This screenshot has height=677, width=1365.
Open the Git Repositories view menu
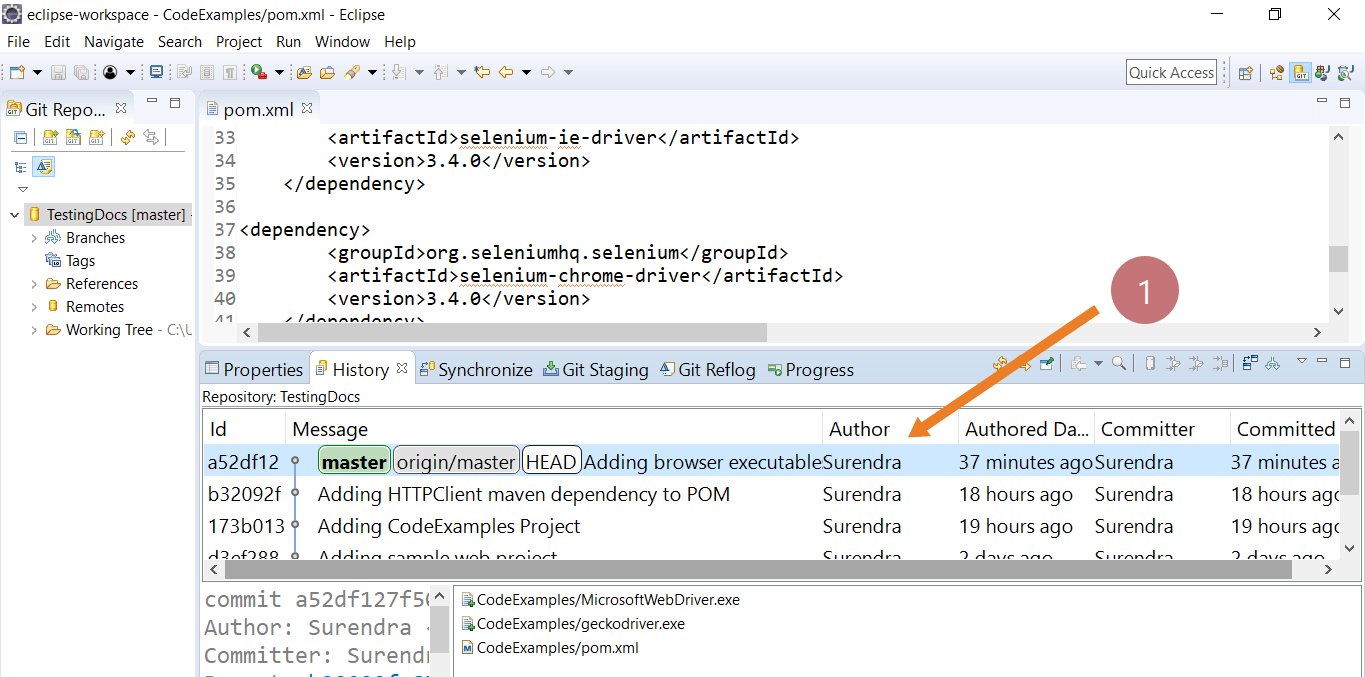click(22, 190)
